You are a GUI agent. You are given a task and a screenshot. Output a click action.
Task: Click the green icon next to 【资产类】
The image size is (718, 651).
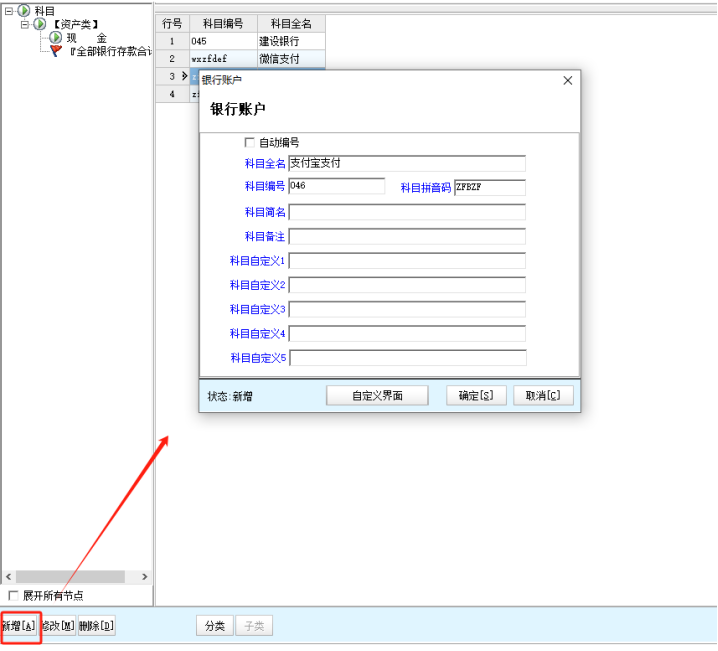pyautogui.click(x=40, y=23)
